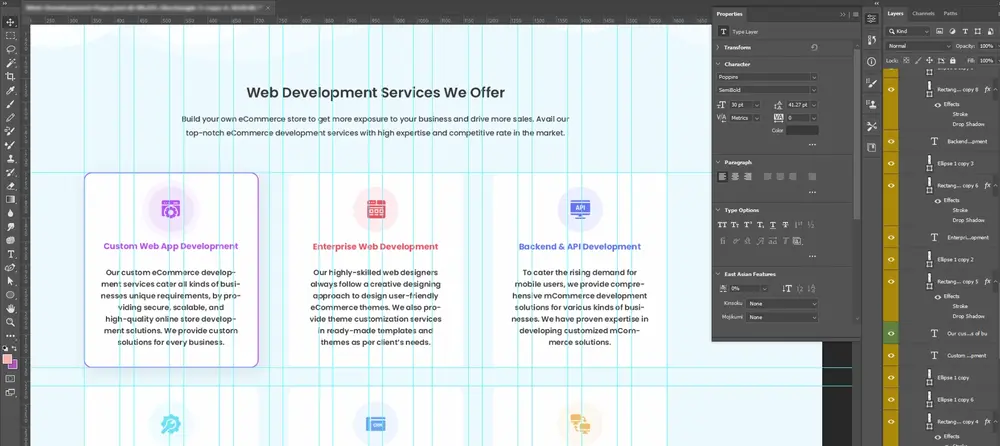Click the background color swatch

click(13, 365)
